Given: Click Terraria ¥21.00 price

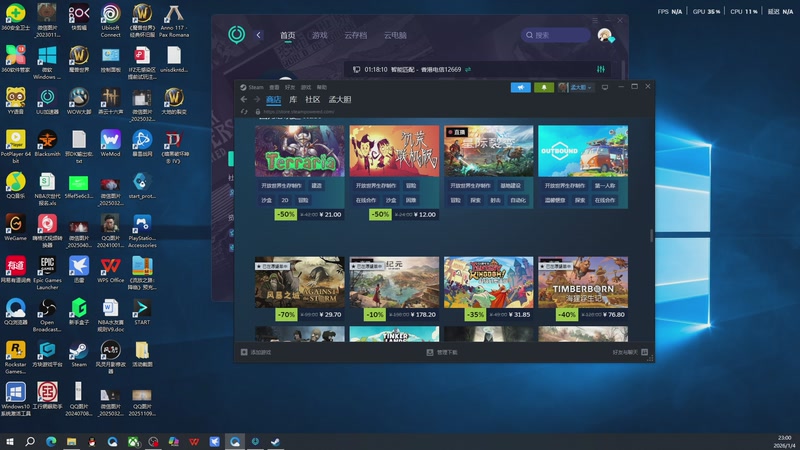Looking at the screenshot, I should coord(330,215).
